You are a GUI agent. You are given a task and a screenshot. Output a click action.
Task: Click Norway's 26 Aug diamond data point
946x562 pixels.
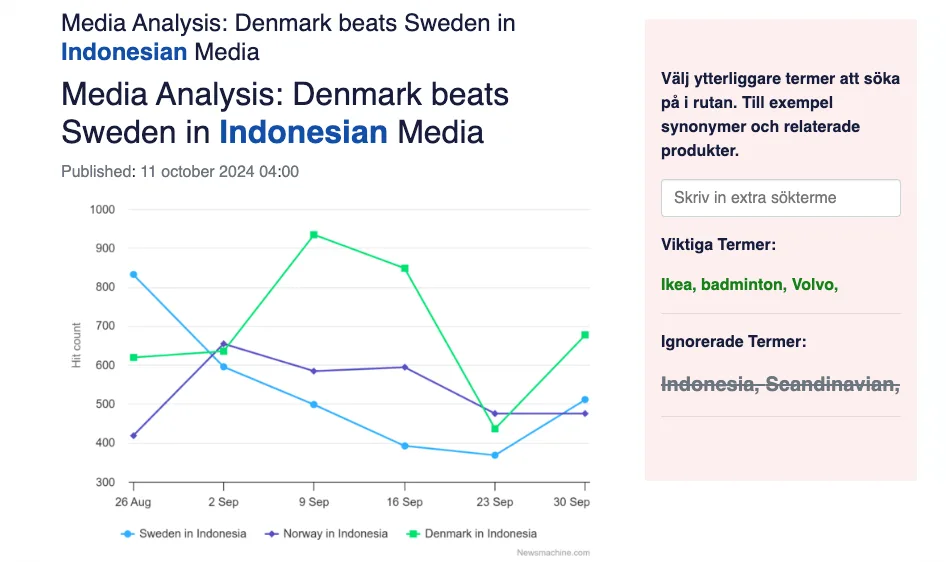(x=133, y=435)
